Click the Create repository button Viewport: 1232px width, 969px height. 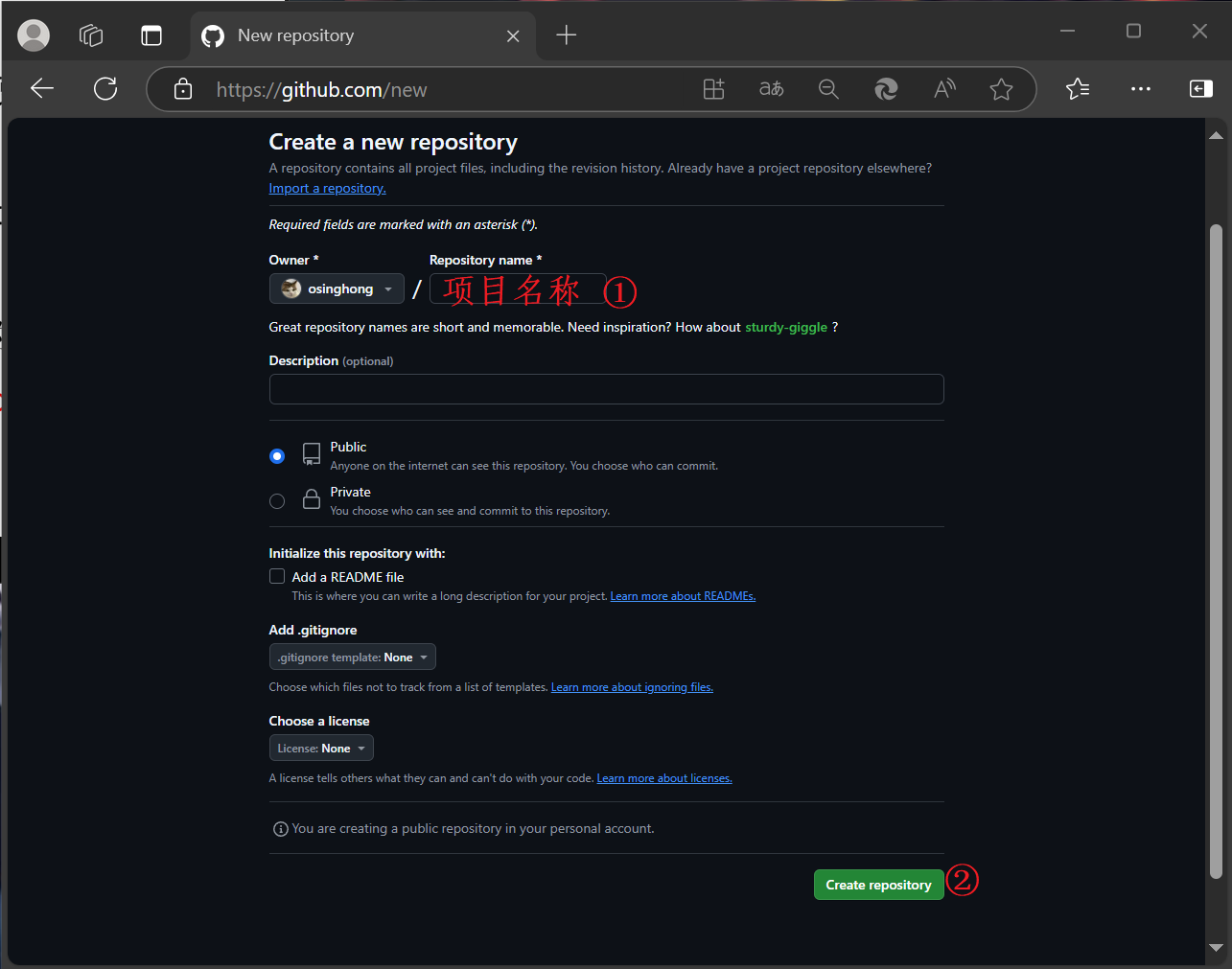click(x=878, y=885)
